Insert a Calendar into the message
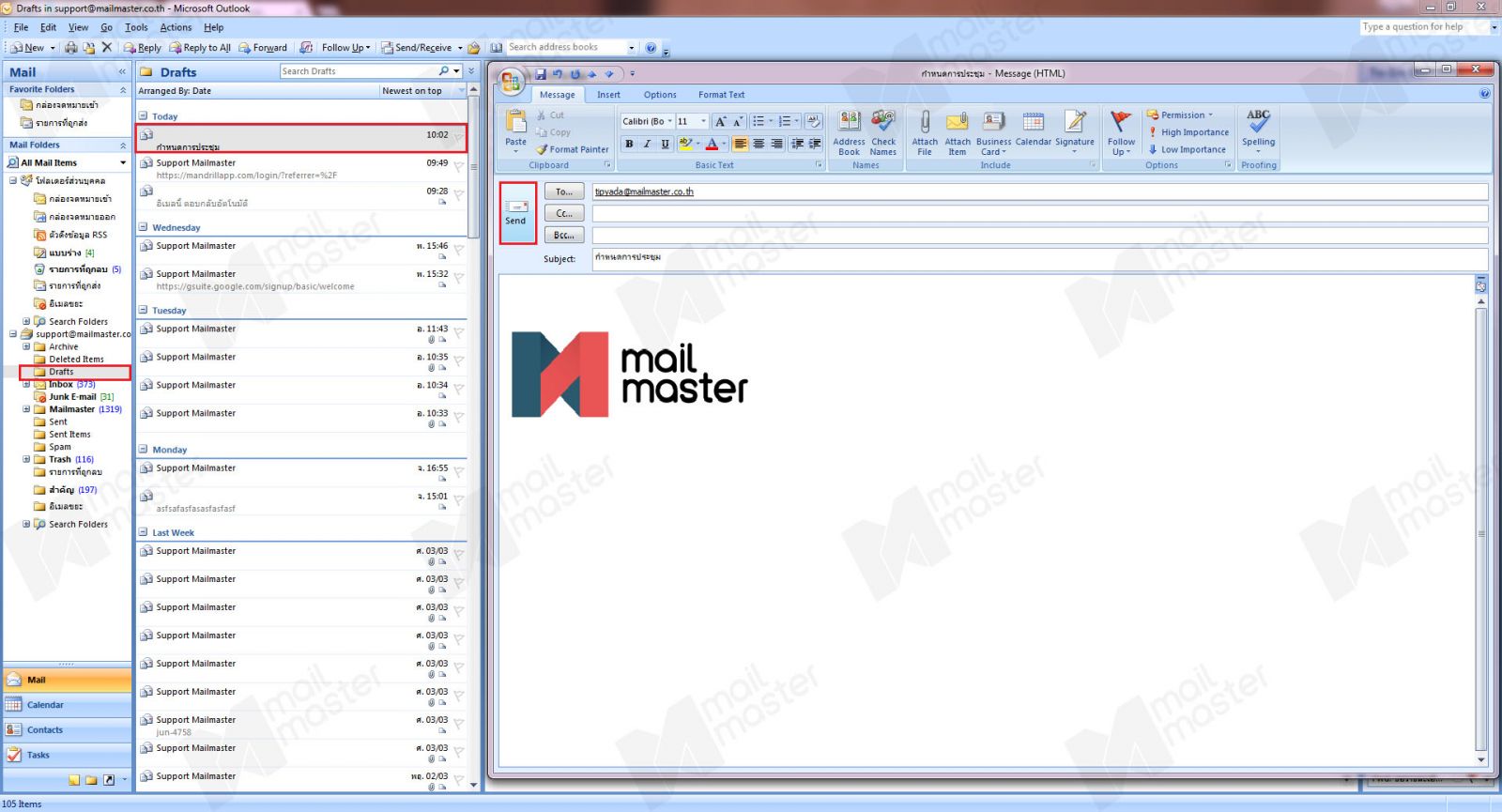Viewport: 1502px width, 812px height. [x=1033, y=129]
